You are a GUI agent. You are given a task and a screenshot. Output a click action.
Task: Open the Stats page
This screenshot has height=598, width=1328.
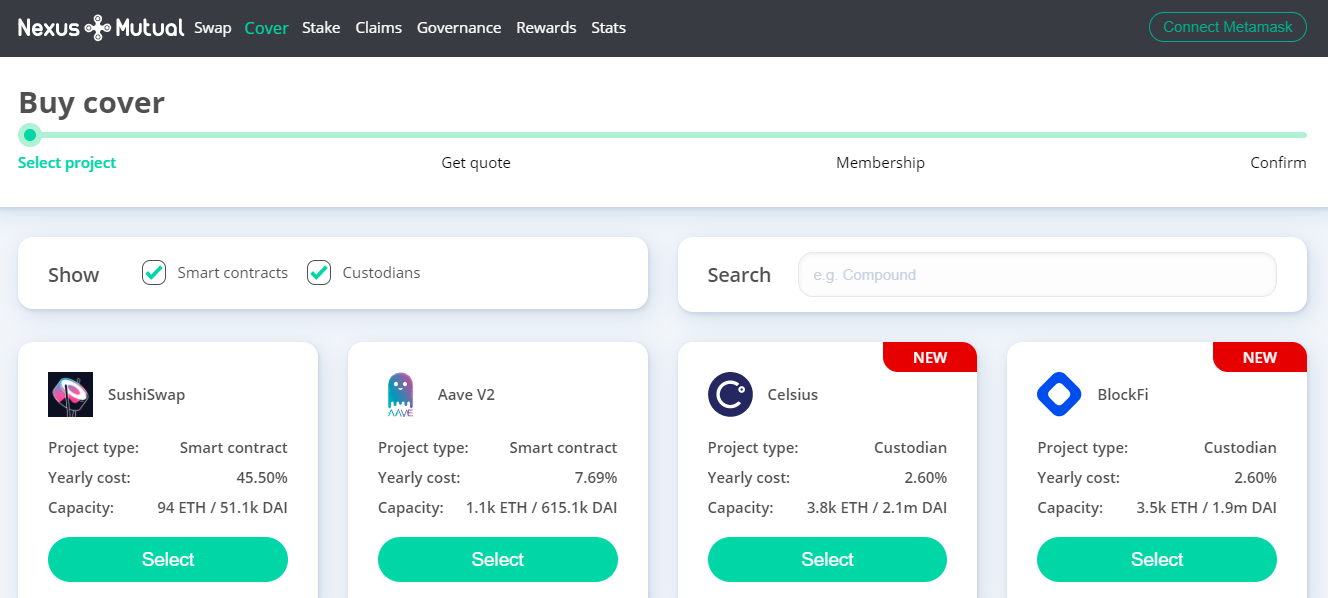pos(609,28)
